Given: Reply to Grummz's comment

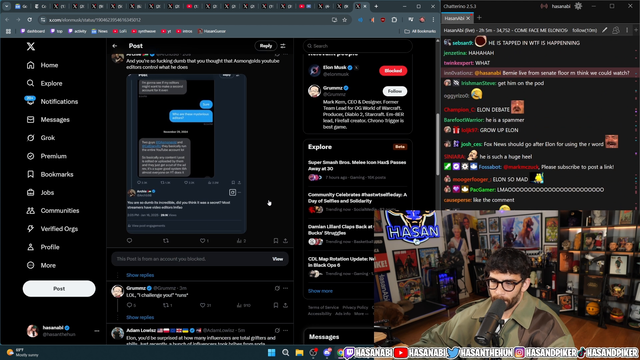Looking at the screenshot, I should [x=129, y=305].
